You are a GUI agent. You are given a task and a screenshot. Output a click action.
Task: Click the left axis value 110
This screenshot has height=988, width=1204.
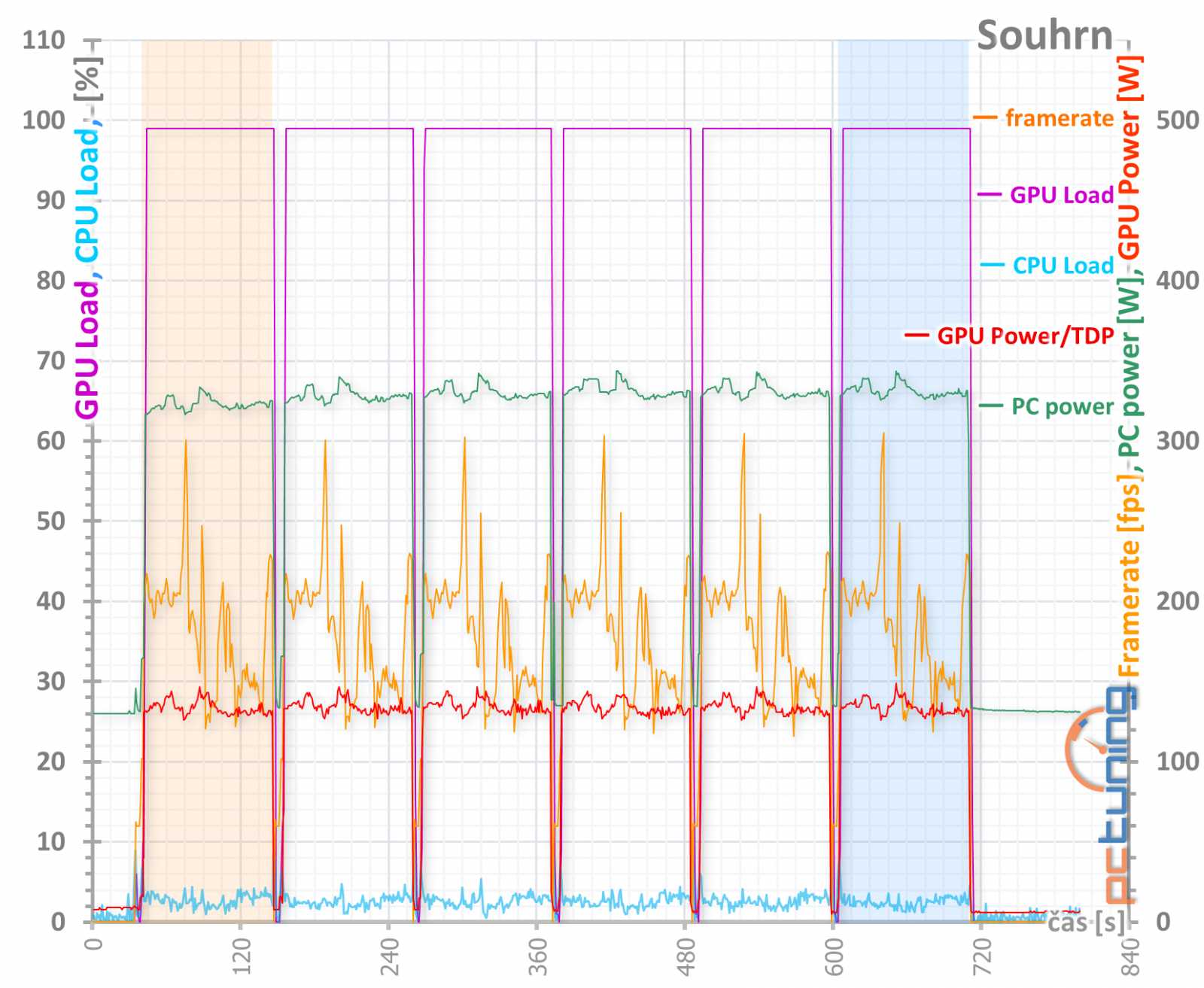tap(44, 40)
